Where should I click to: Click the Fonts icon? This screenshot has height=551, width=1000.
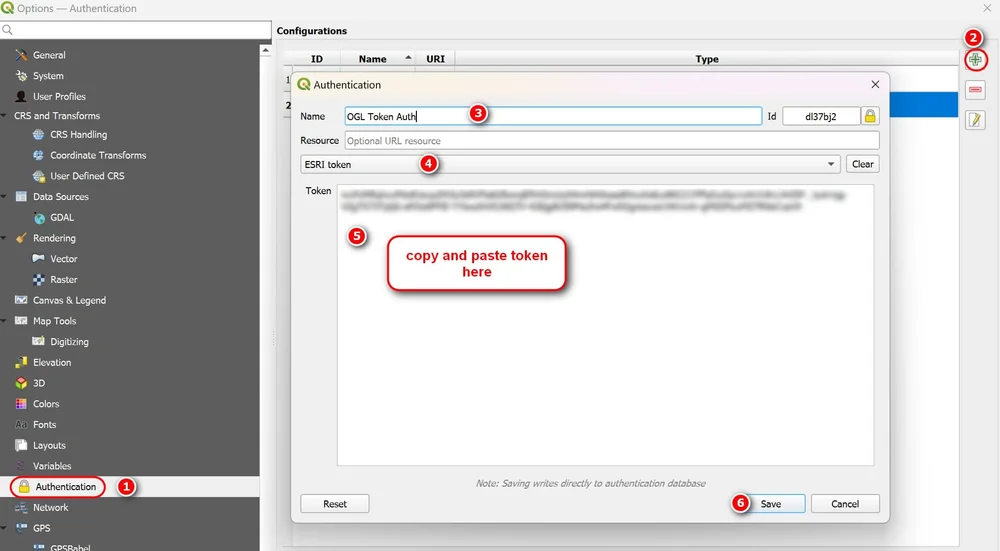coord(22,425)
